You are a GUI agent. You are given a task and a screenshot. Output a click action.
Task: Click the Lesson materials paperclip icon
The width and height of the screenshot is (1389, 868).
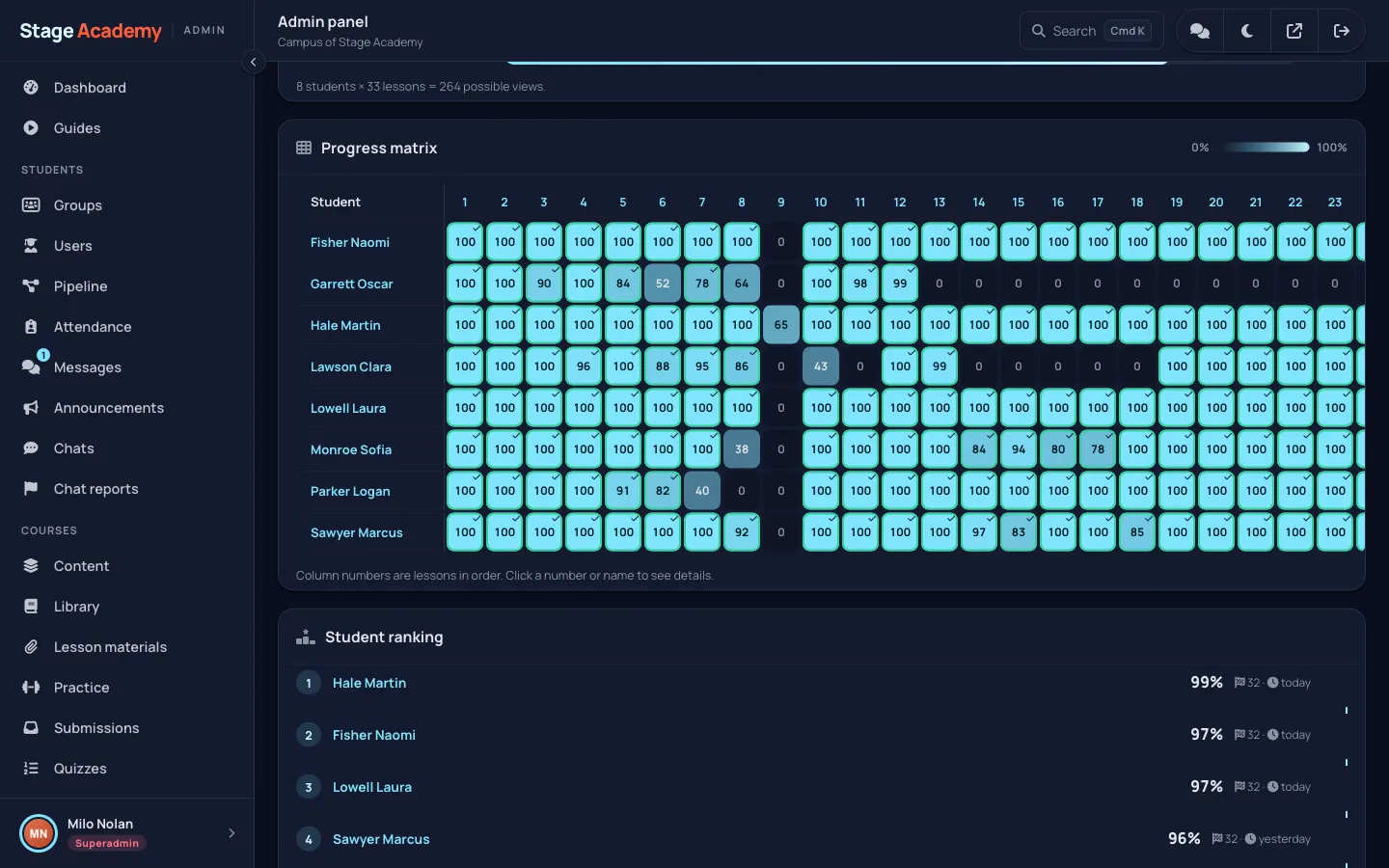point(31,647)
